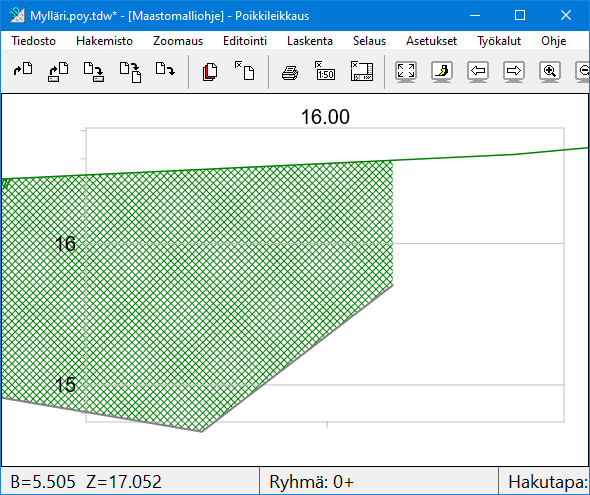Select the 1:50 scale tool icon
590x495 pixels.
(325, 71)
